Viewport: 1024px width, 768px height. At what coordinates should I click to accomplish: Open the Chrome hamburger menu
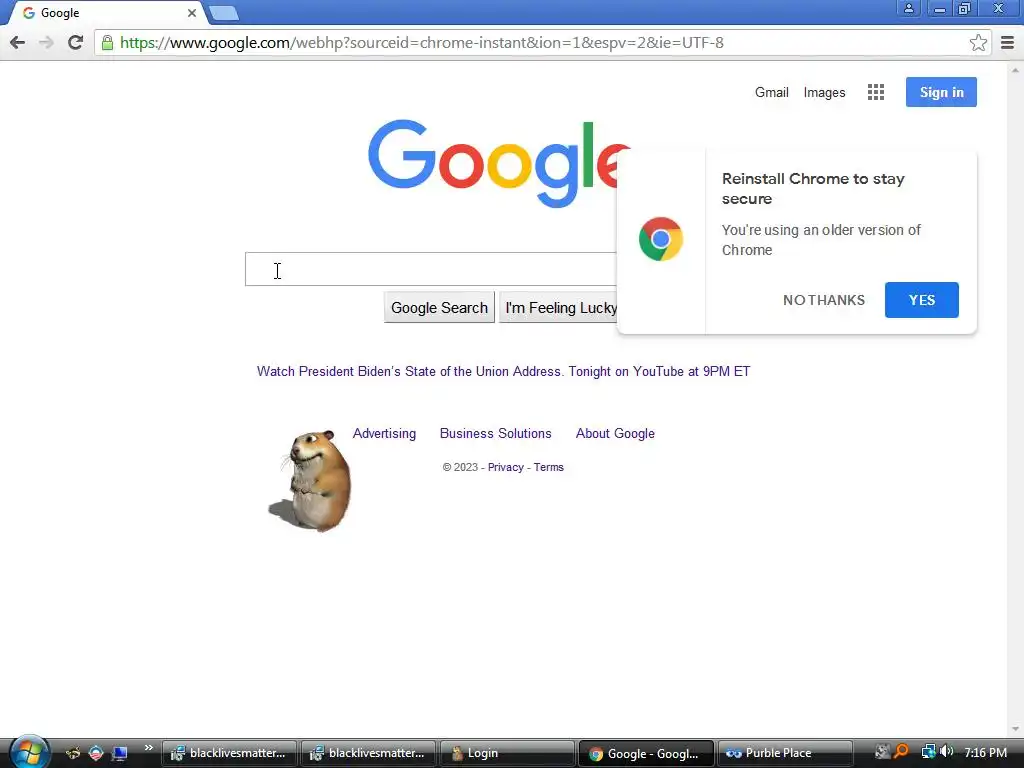[1008, 42]
